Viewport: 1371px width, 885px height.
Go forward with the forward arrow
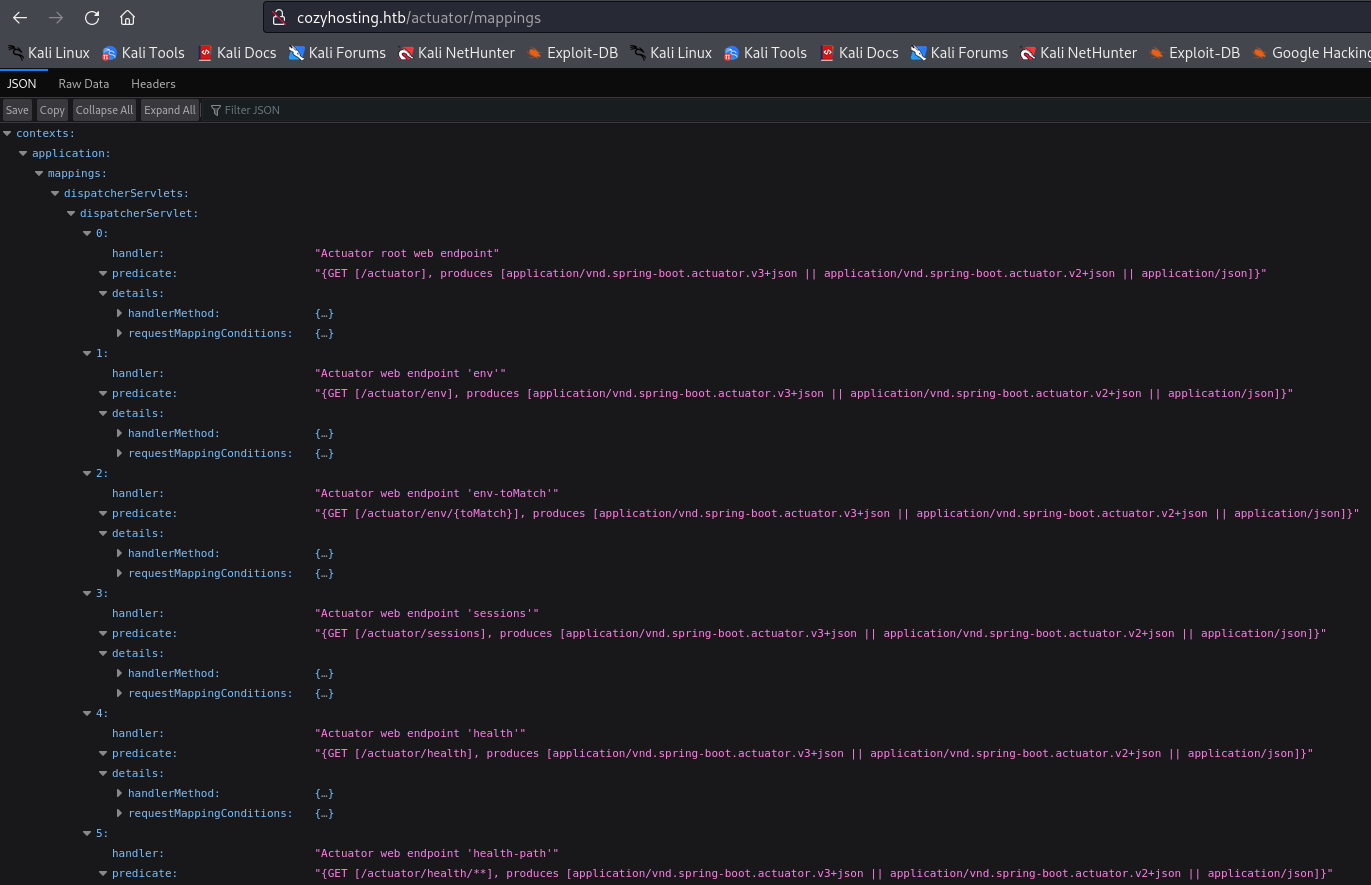56,18
